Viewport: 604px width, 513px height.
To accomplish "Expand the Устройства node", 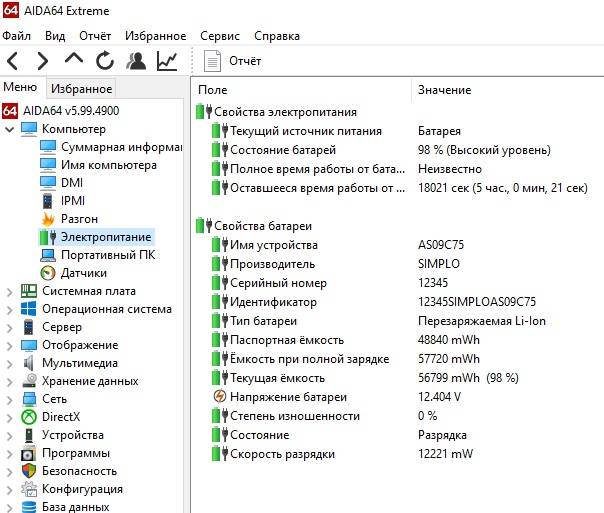I will click(x=10, y=436).
